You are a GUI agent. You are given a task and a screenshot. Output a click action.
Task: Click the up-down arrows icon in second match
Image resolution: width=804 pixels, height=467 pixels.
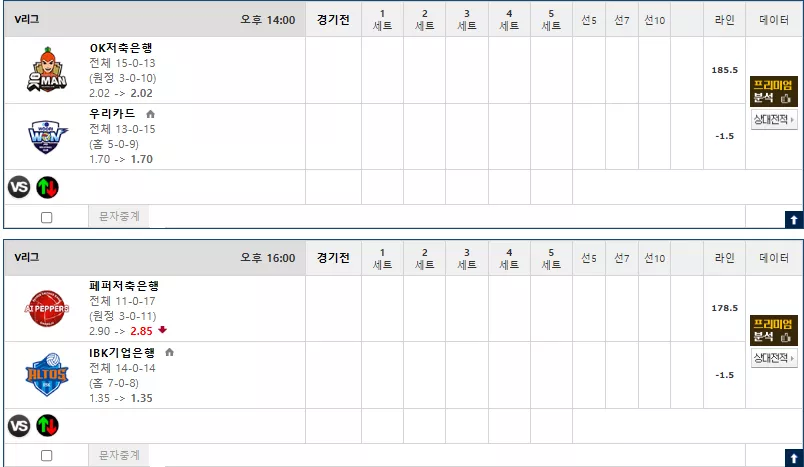pos(47,425)
